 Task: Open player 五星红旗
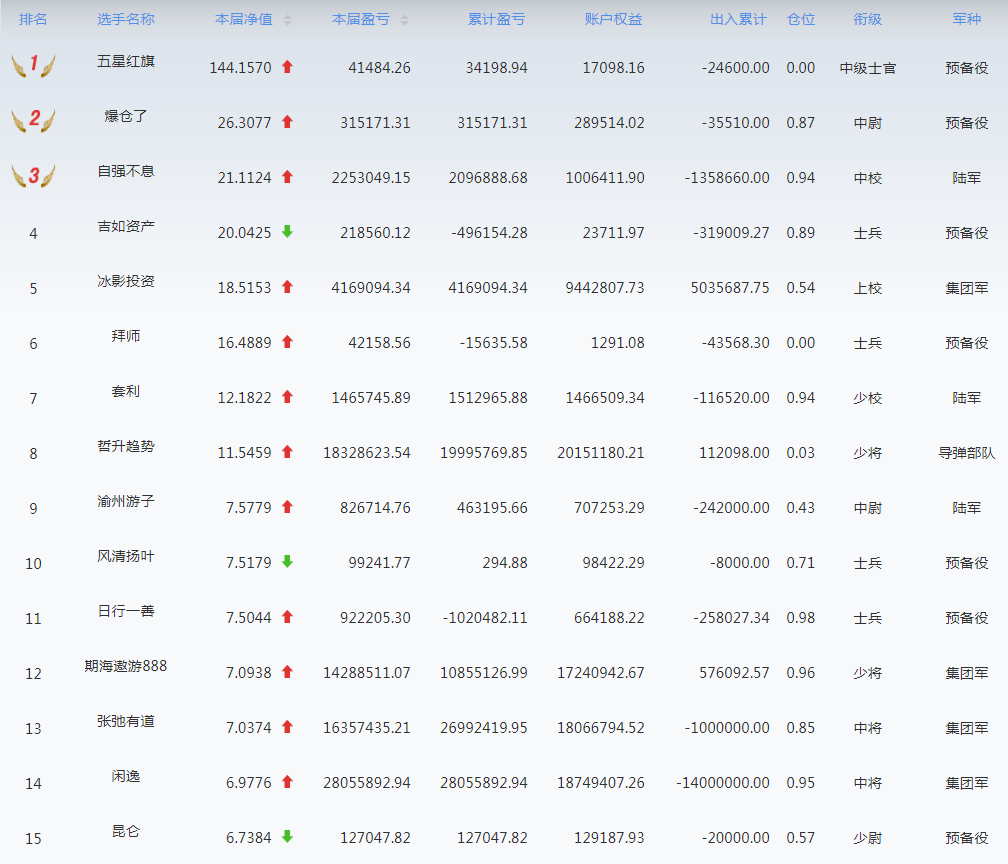click(126, 61)
